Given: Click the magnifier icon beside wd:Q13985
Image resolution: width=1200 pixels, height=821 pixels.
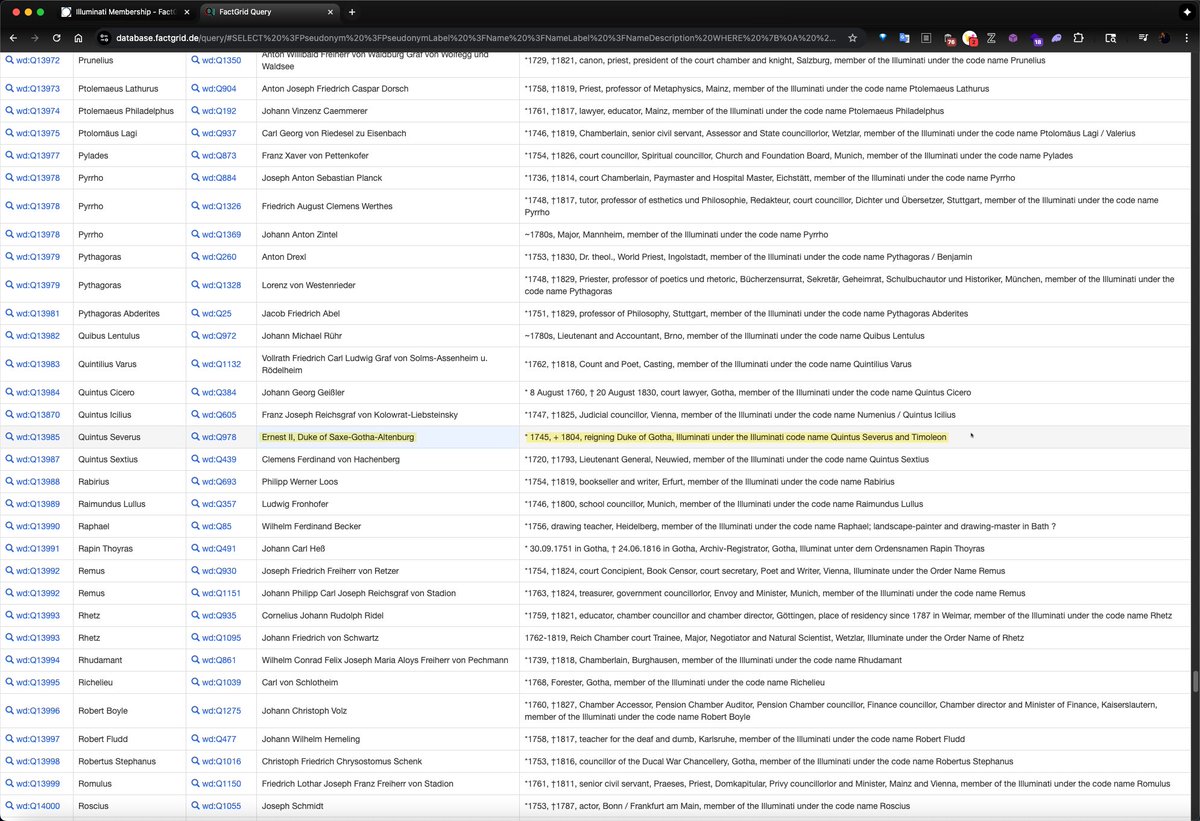Looking at the screenshot, I should [10, 437].
